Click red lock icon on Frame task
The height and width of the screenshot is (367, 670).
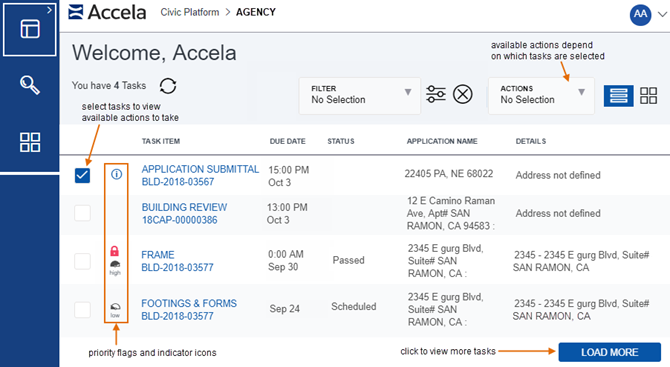pyautogui.click(x=115, y=251)
